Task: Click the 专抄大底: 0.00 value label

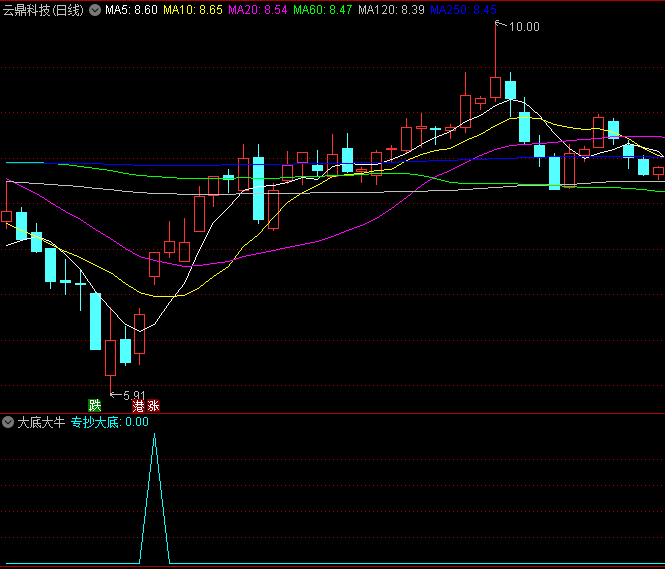Action: pos(109,422)
